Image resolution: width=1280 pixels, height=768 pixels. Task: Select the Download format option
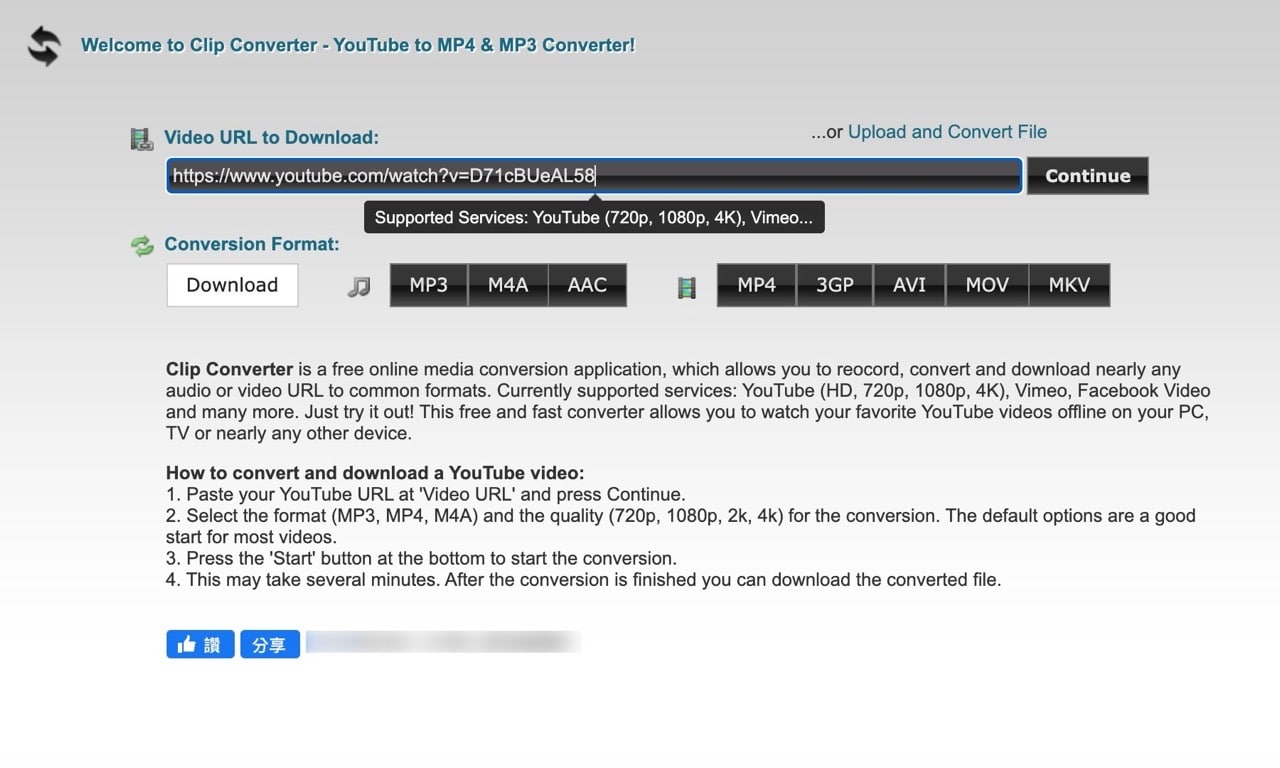point(232,285)
